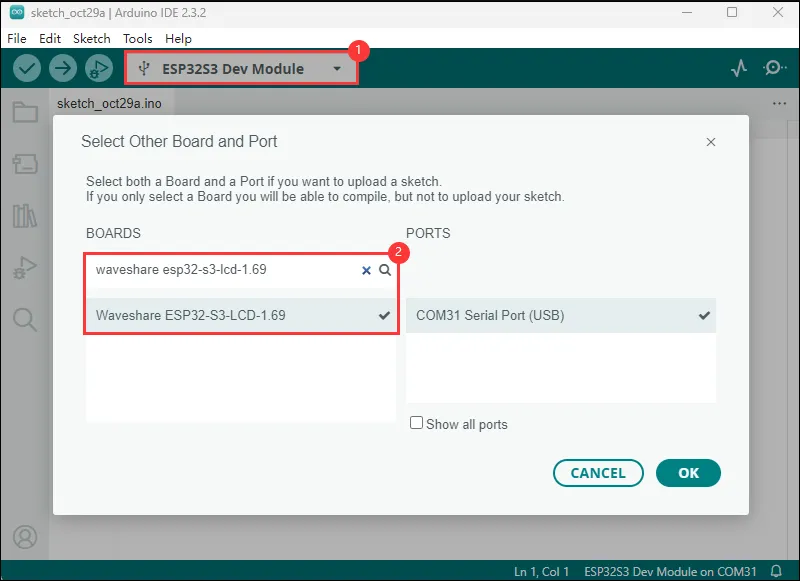Open the sketch tab overflow three-dots menu
This screenshot has height=581, width=800.
tap(780, 103)
